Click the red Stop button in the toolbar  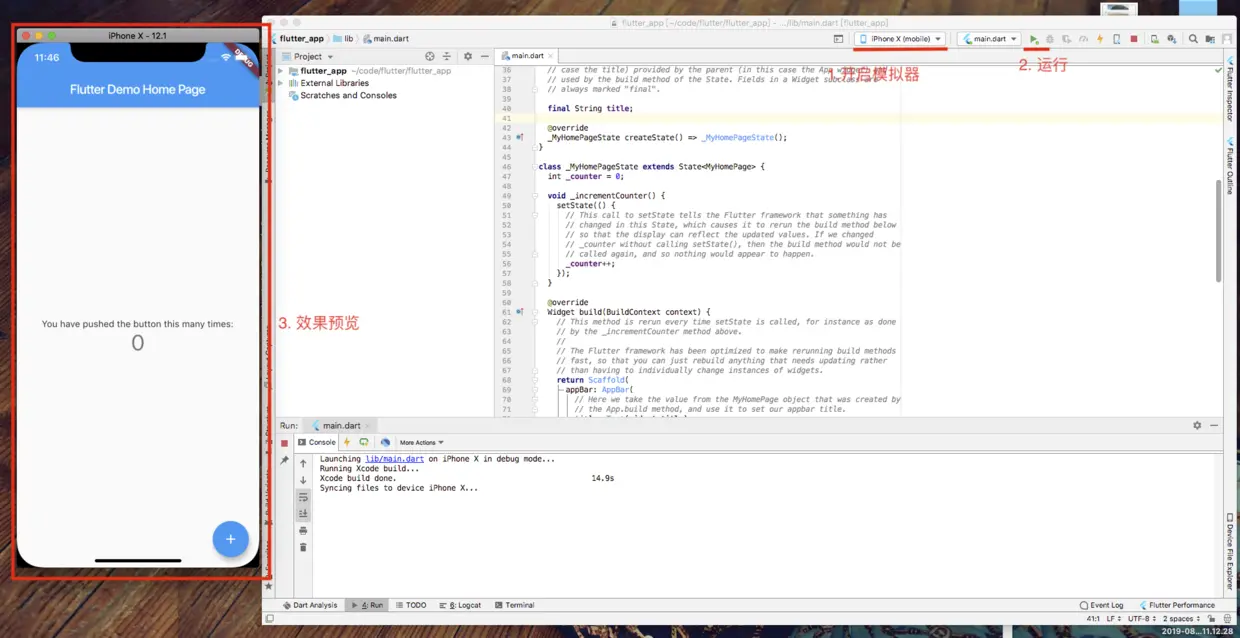1134,39
